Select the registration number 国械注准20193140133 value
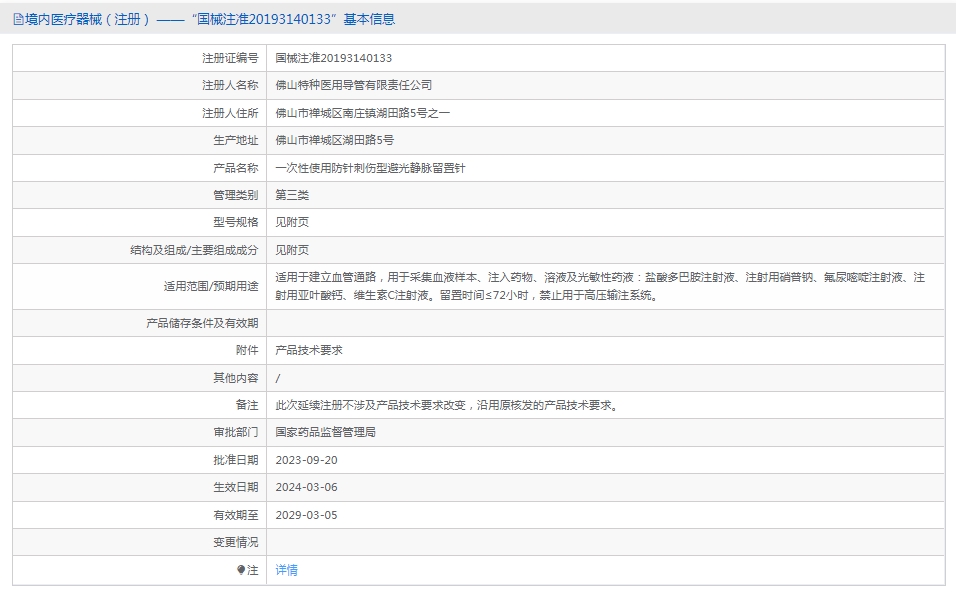956x592 pixels. click(x=334, y=58)
